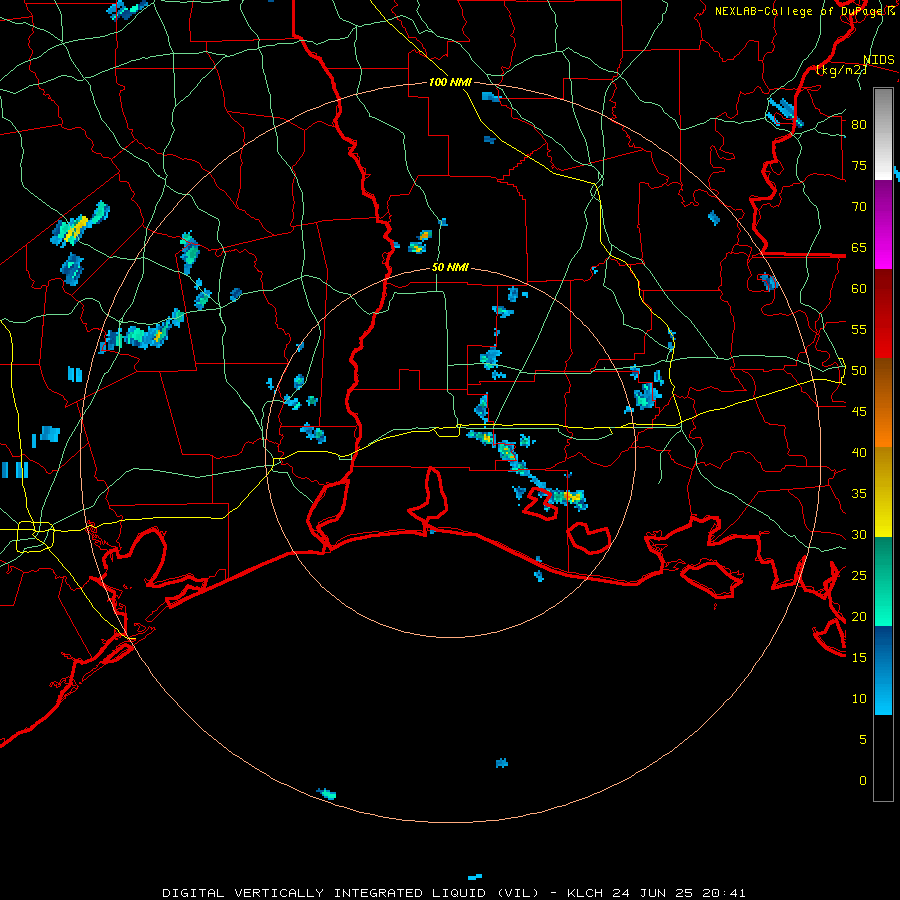Click the 45 value on the color scale
The height and width of the screenshot is (900, 900).
[859, 412]
